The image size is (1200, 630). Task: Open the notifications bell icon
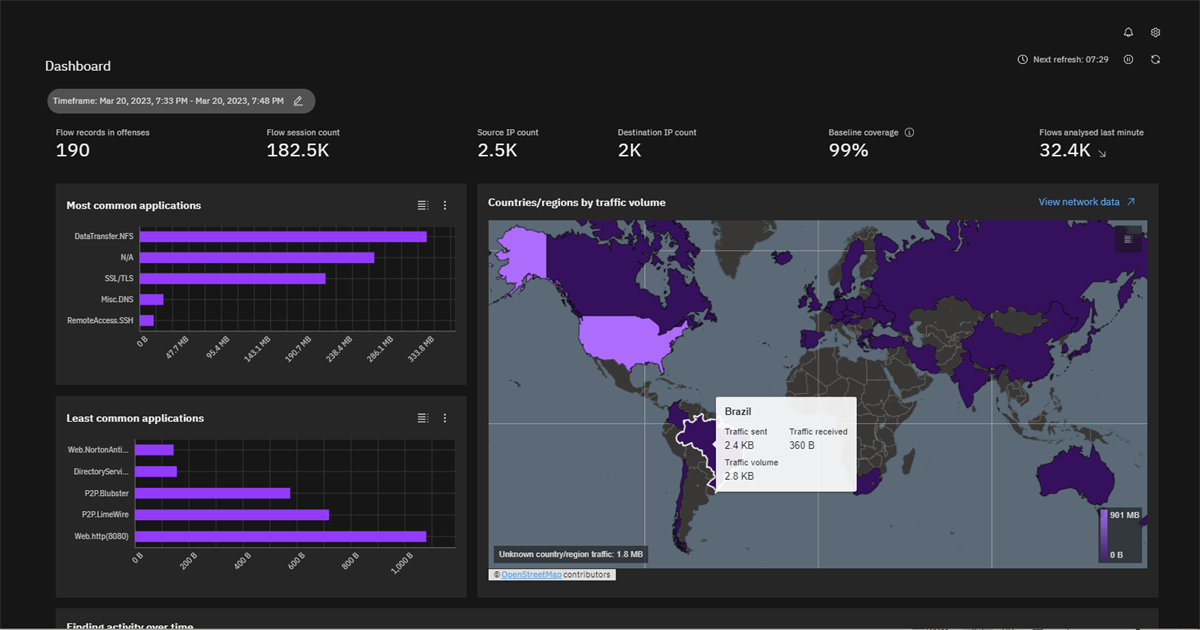pos(1127,31)
